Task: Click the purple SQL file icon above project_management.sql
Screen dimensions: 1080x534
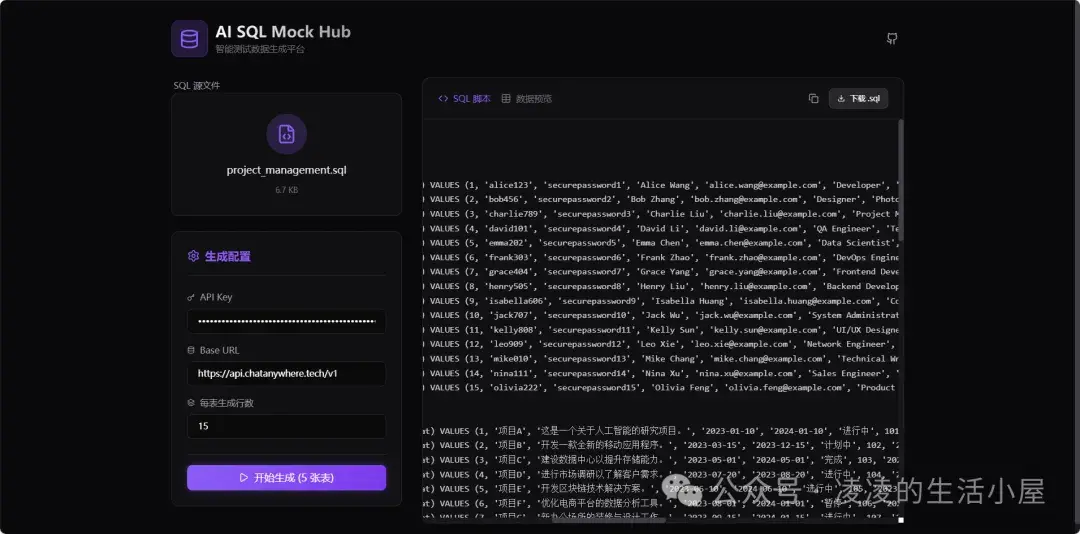Action: click(286, 134)
